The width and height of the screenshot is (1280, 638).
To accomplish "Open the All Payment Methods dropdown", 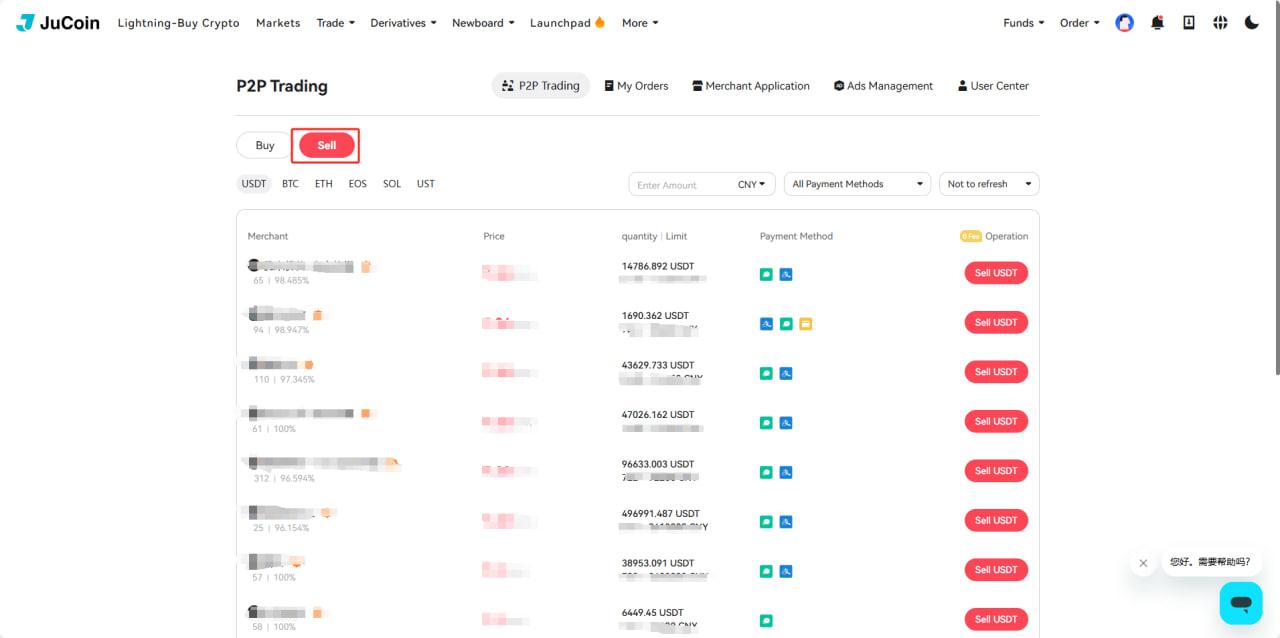I will tap(858, 184).
